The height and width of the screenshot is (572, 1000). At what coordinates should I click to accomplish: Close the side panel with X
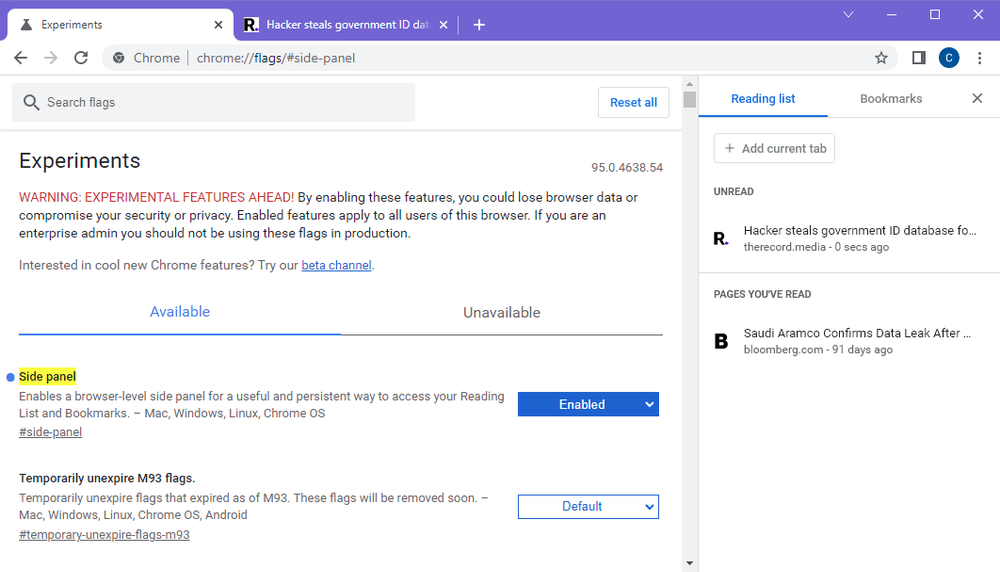tap(977, 98)
